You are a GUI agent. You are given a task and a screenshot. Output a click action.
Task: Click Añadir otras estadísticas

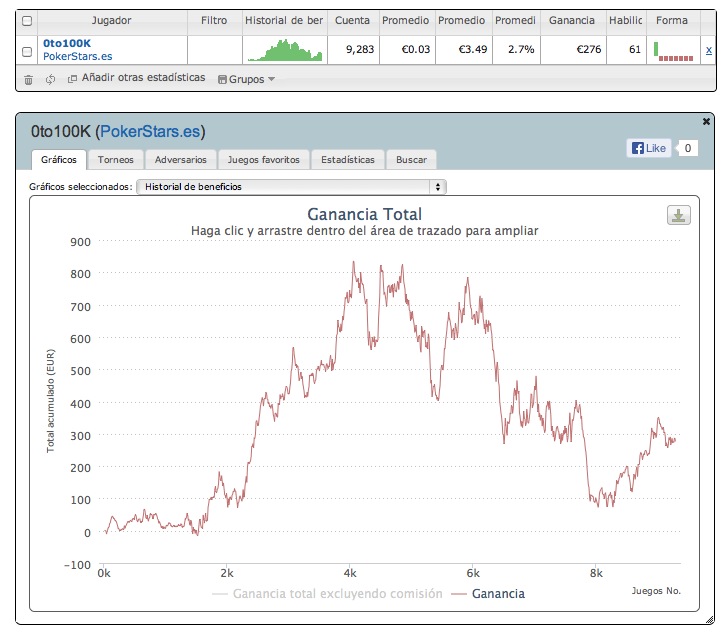[x=143, y=78]
